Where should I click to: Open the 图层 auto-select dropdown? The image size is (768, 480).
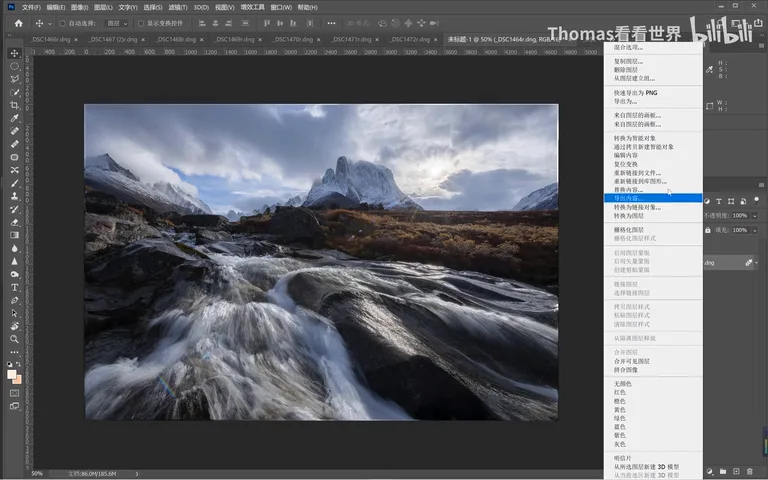117,23
